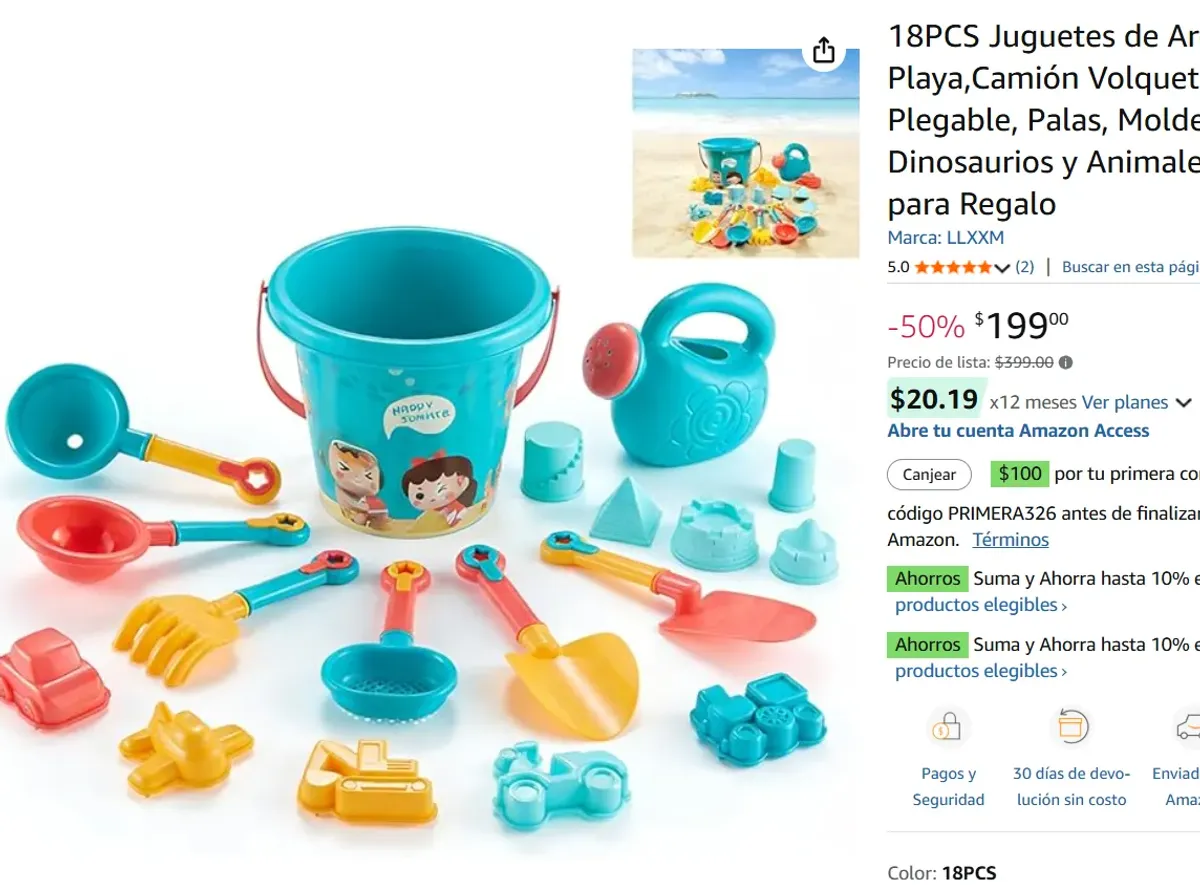
Task: Click Buscar en esta página link
Action: coord(1130,267)
